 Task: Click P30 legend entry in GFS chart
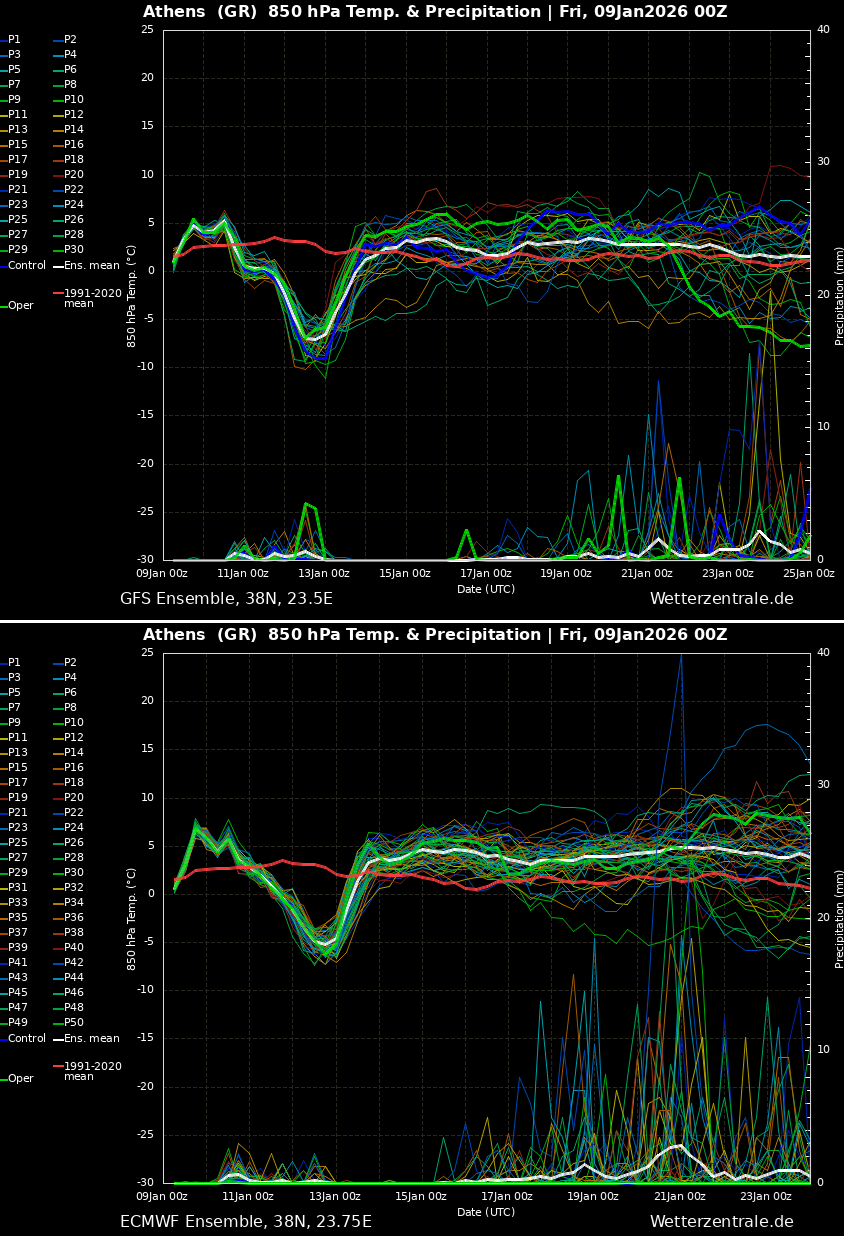74,250
